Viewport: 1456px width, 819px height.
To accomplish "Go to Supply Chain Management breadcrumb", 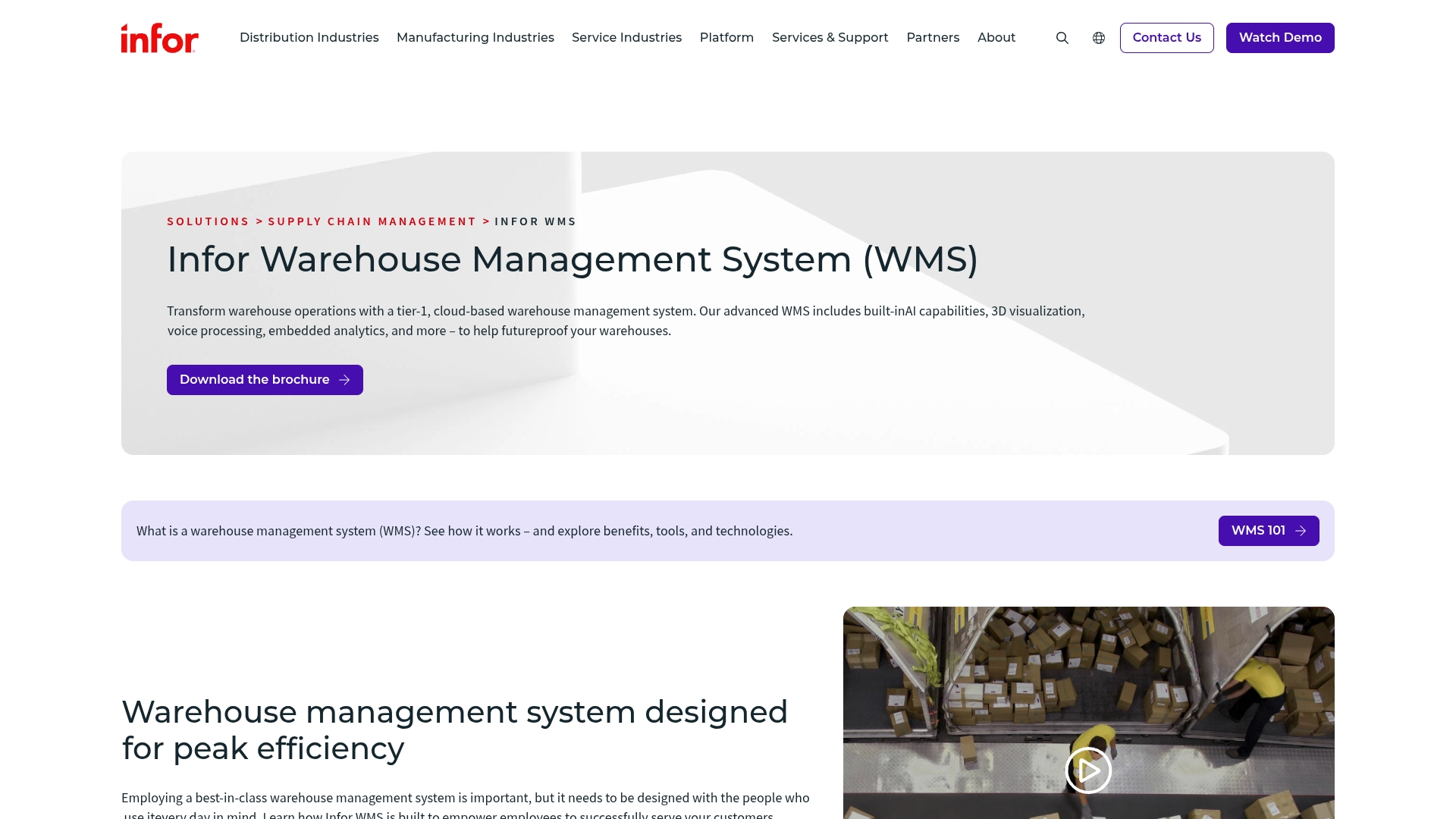I will (x=372, y=221).
